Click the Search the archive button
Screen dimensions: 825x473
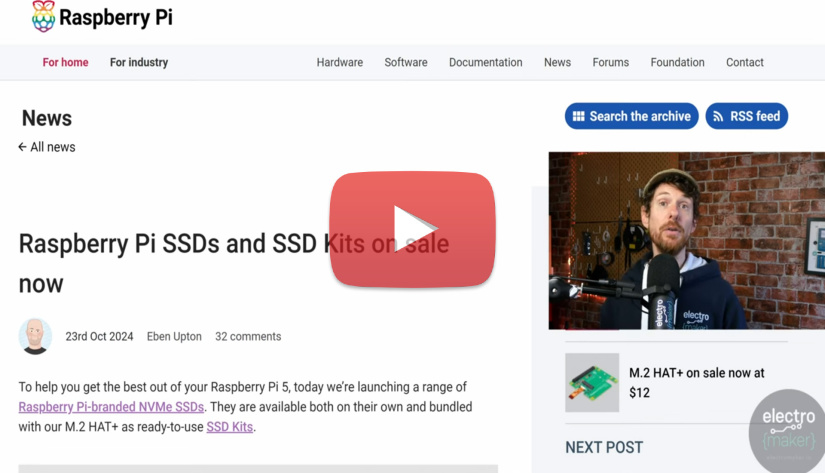[x=631, y=116]
